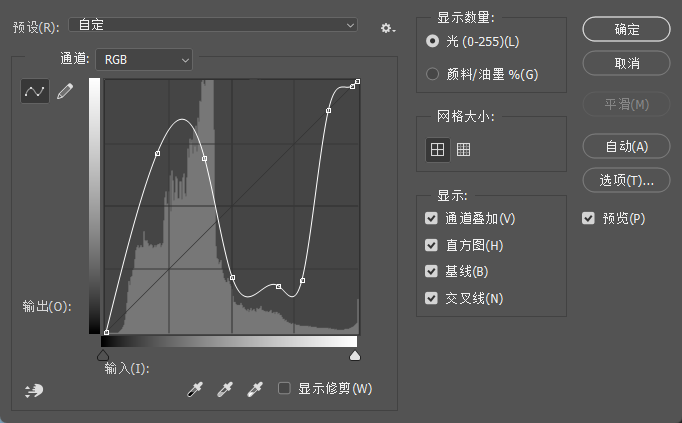682x423 pixels.
Task: Select 光 (0-255) display amount
Action: [x=432, y=41]
